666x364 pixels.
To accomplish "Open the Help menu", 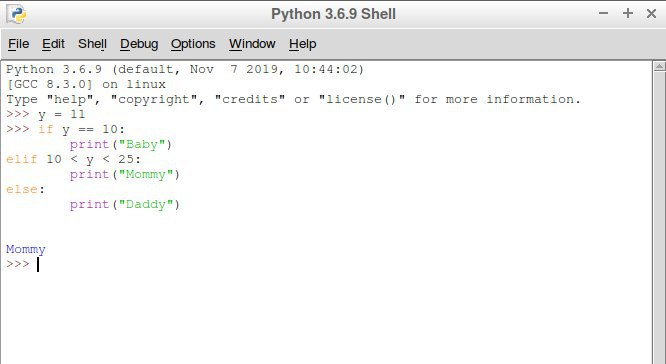I will tap(302, 44).
